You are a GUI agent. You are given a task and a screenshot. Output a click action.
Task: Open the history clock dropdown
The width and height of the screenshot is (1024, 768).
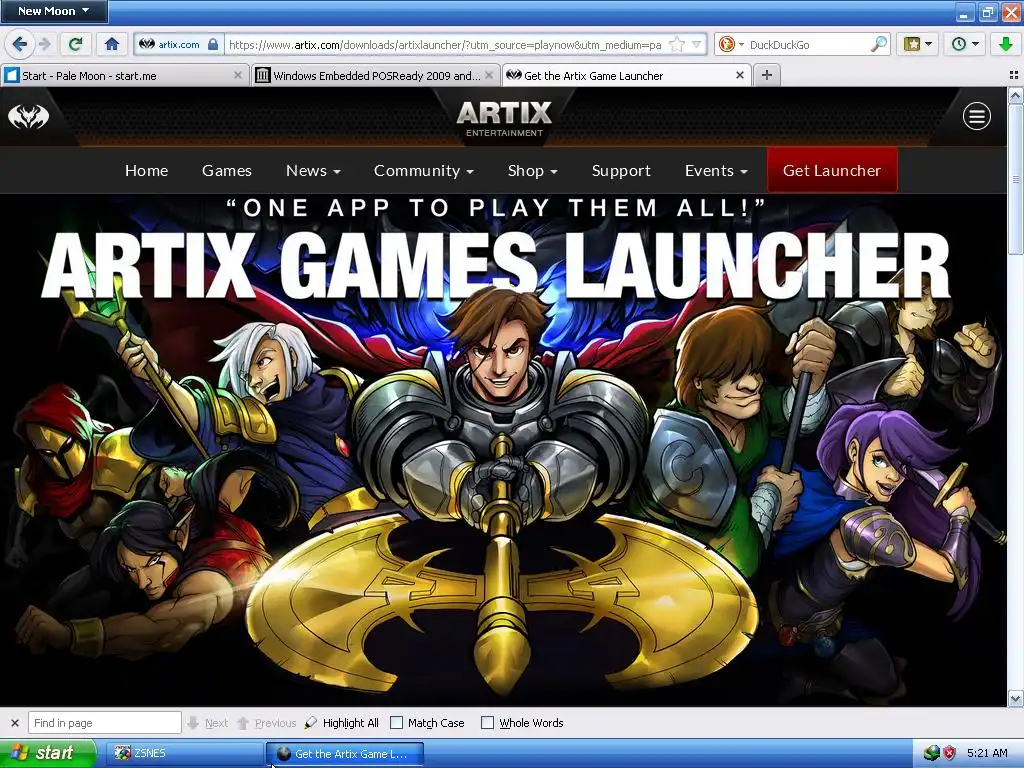[965, 44]
